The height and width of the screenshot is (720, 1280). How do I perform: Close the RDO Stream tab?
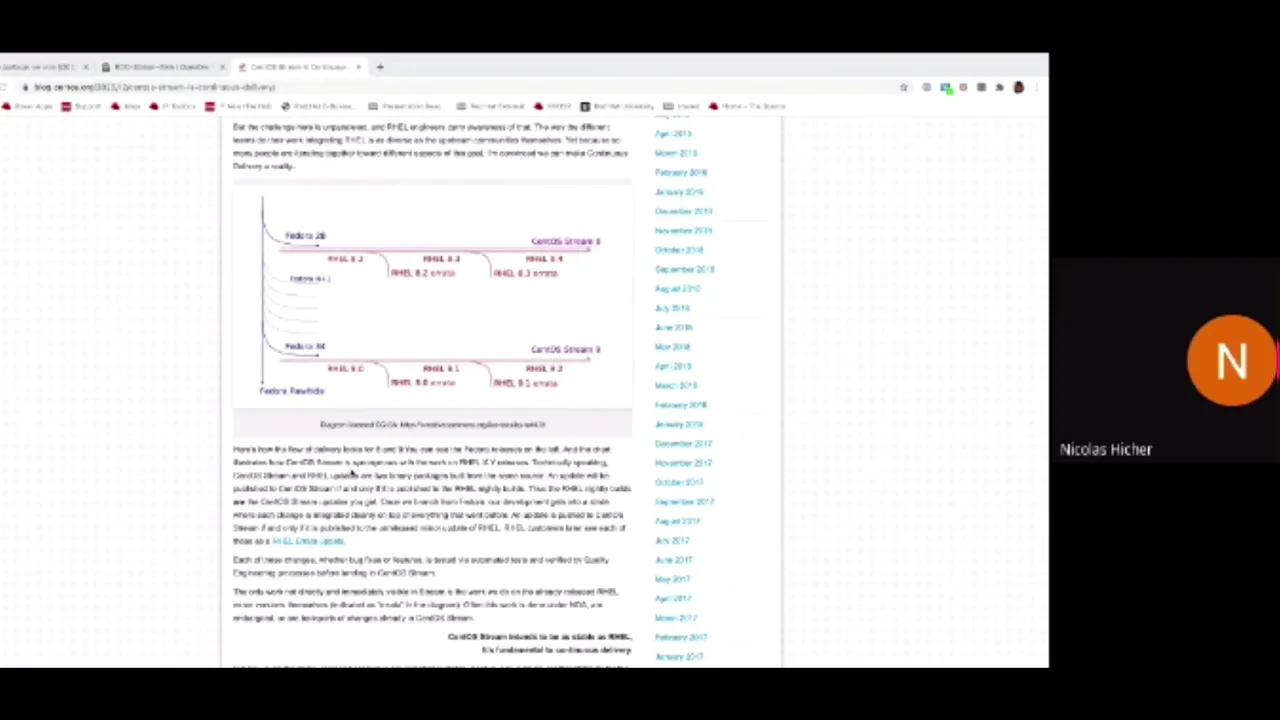pos(221,67)
